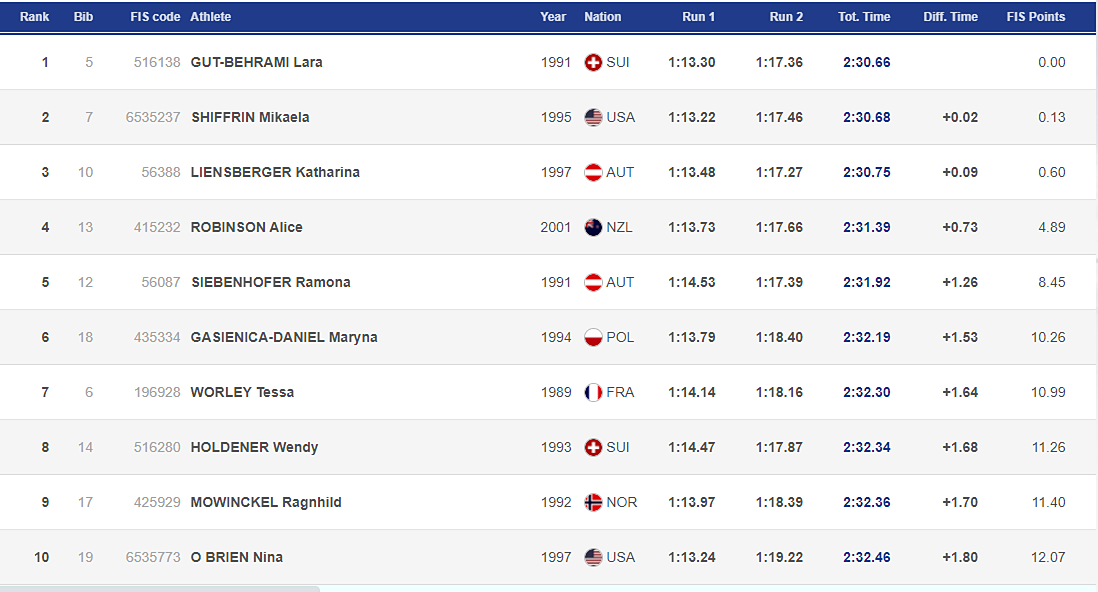
Task: Open SHIFFRIN Mikaela's athlete page
Action: coord(250,117)
